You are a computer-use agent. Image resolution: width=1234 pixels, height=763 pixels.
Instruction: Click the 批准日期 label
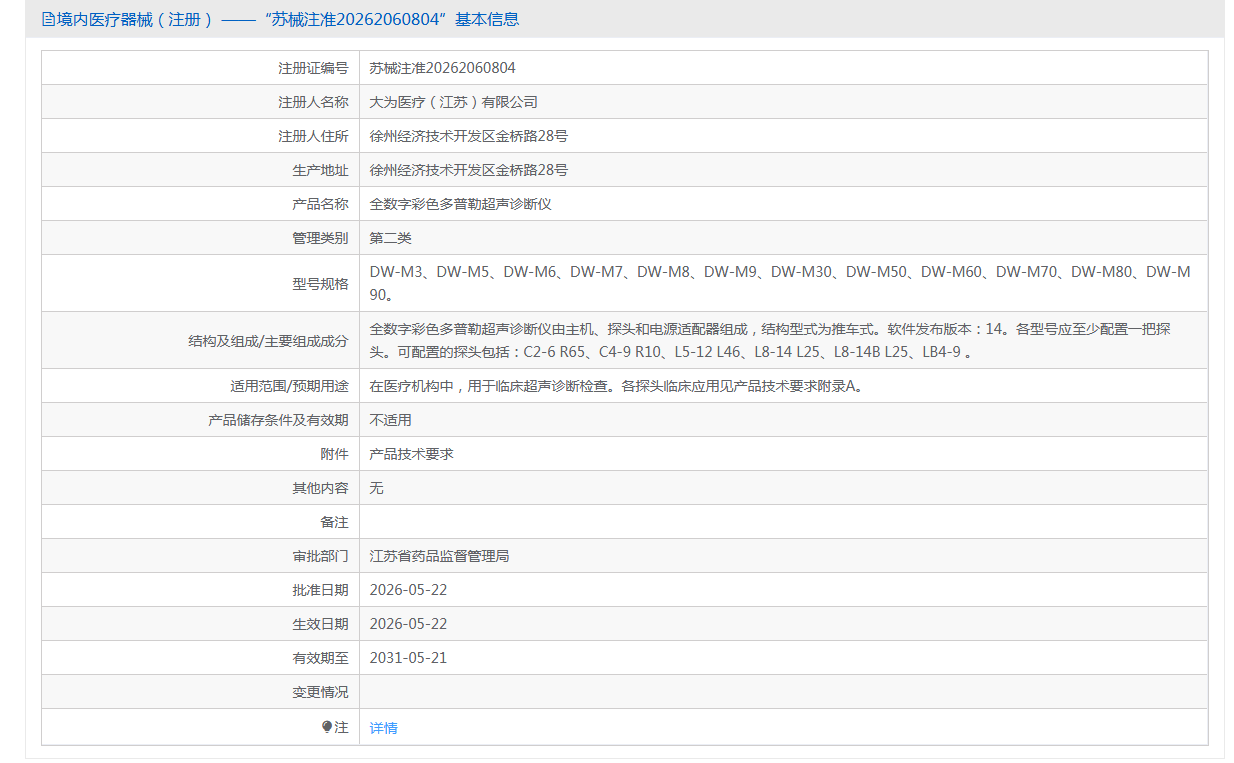320,590
